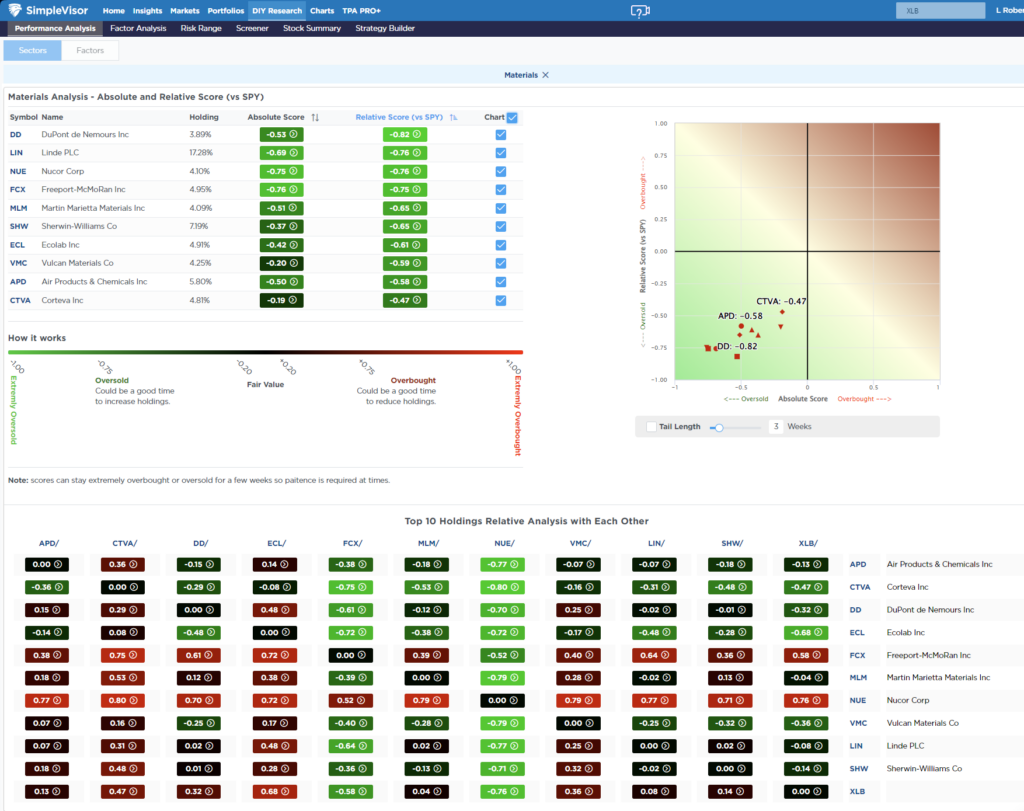Switch to the Factors tab
Screen dimensions: 1024x811
point(90,50)
